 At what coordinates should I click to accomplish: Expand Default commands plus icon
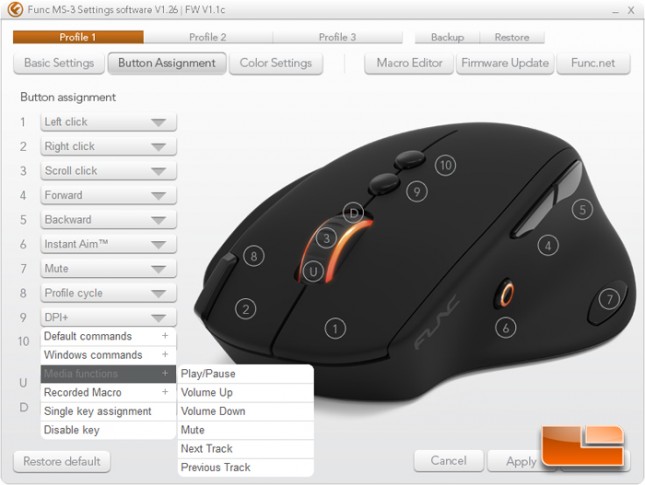[x=165, y=336]
